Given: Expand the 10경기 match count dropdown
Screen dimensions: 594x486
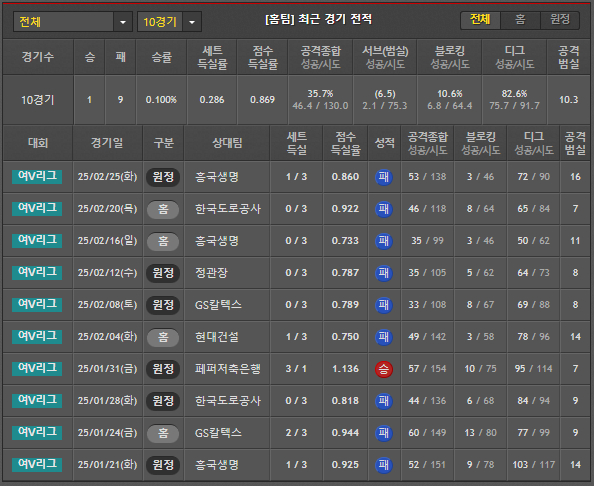Looking at the screenshot, I should 169,22.
